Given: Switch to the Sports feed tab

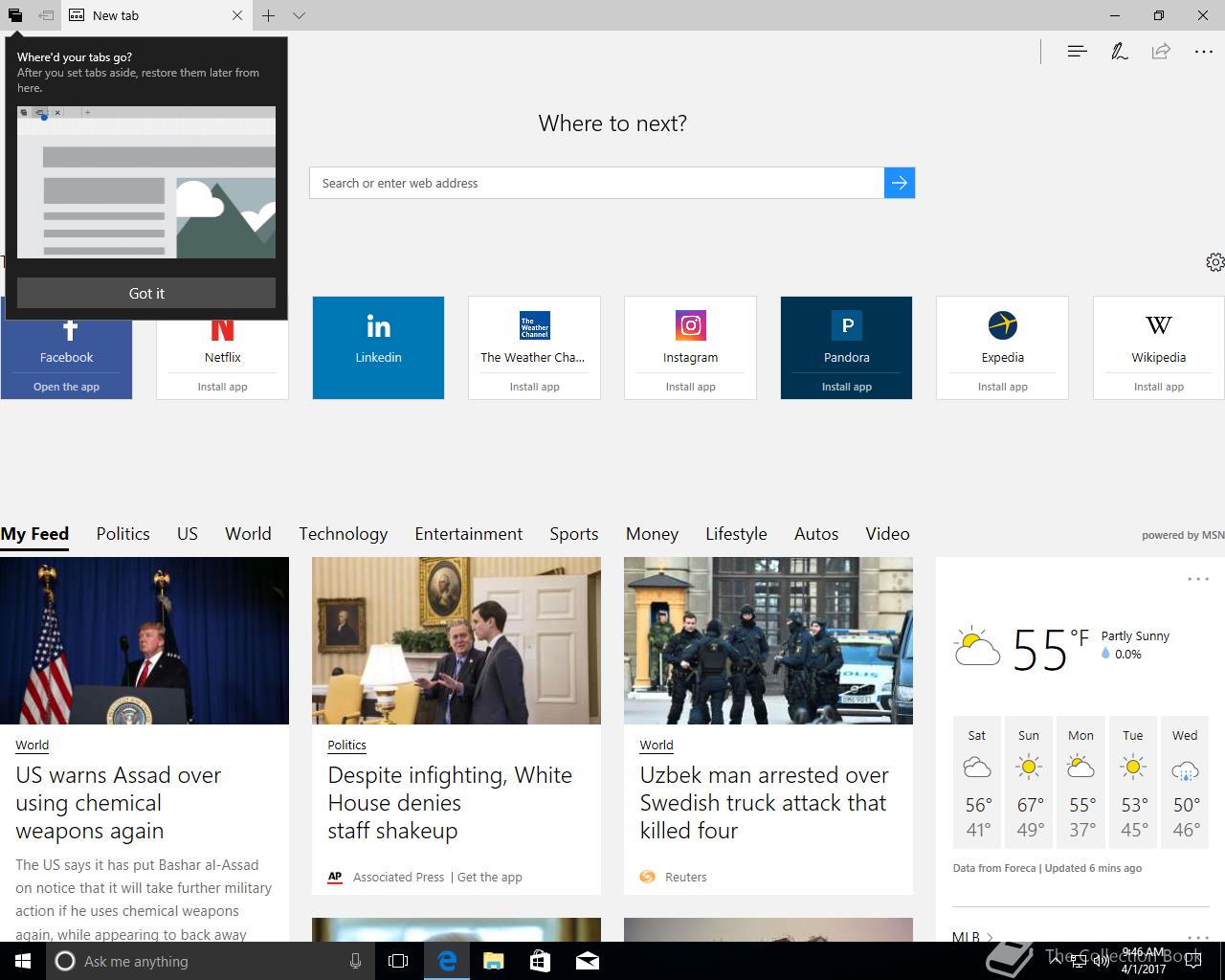Looking at the screenshot, I should [573, 534].
